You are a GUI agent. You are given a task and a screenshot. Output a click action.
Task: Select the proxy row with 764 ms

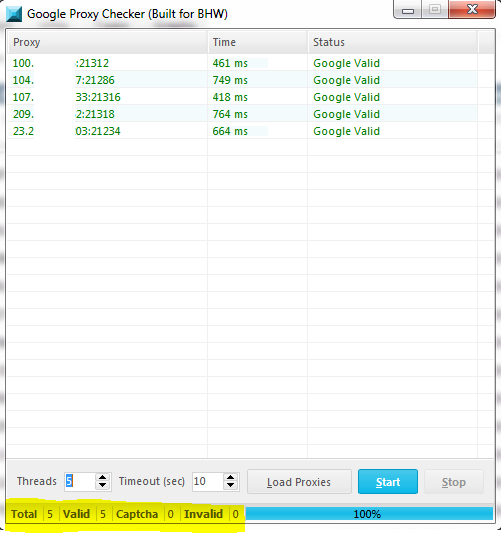pos(242,114)
